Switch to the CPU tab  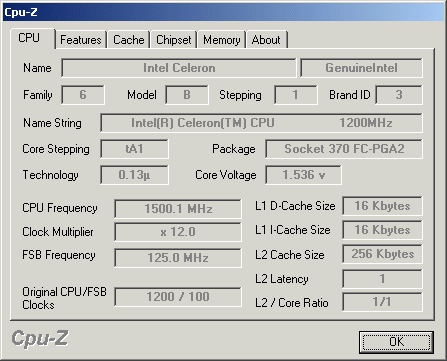click(x=33, y=38)
